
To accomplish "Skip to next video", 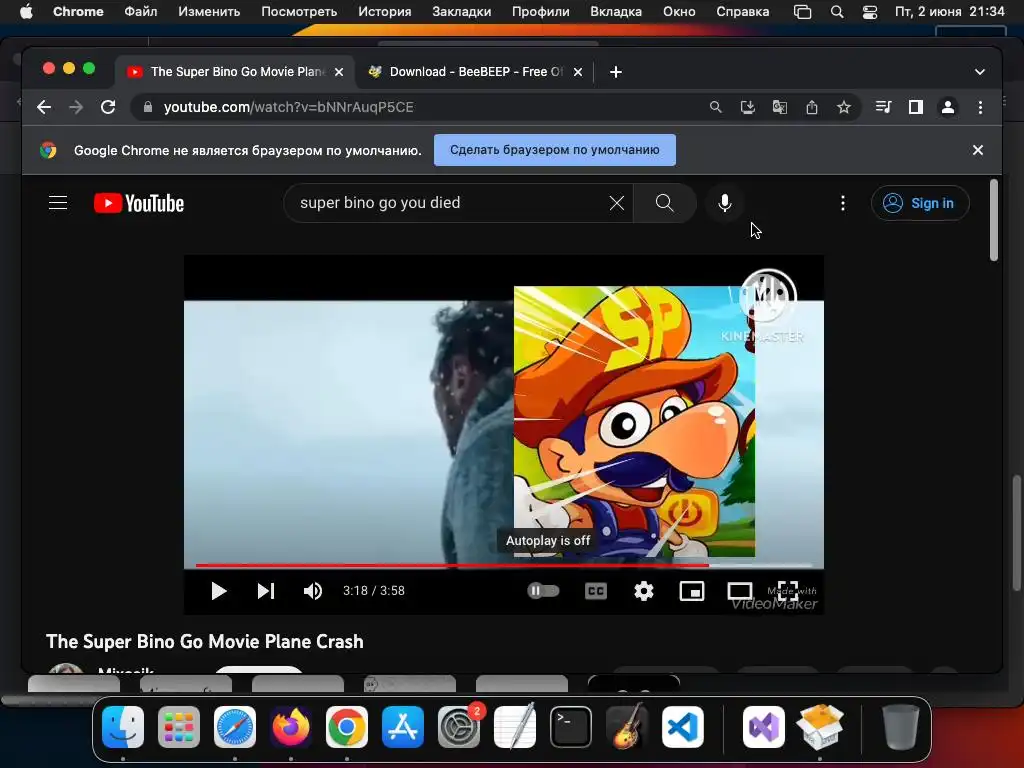I will pyautogui.click(x=266, y=591).
